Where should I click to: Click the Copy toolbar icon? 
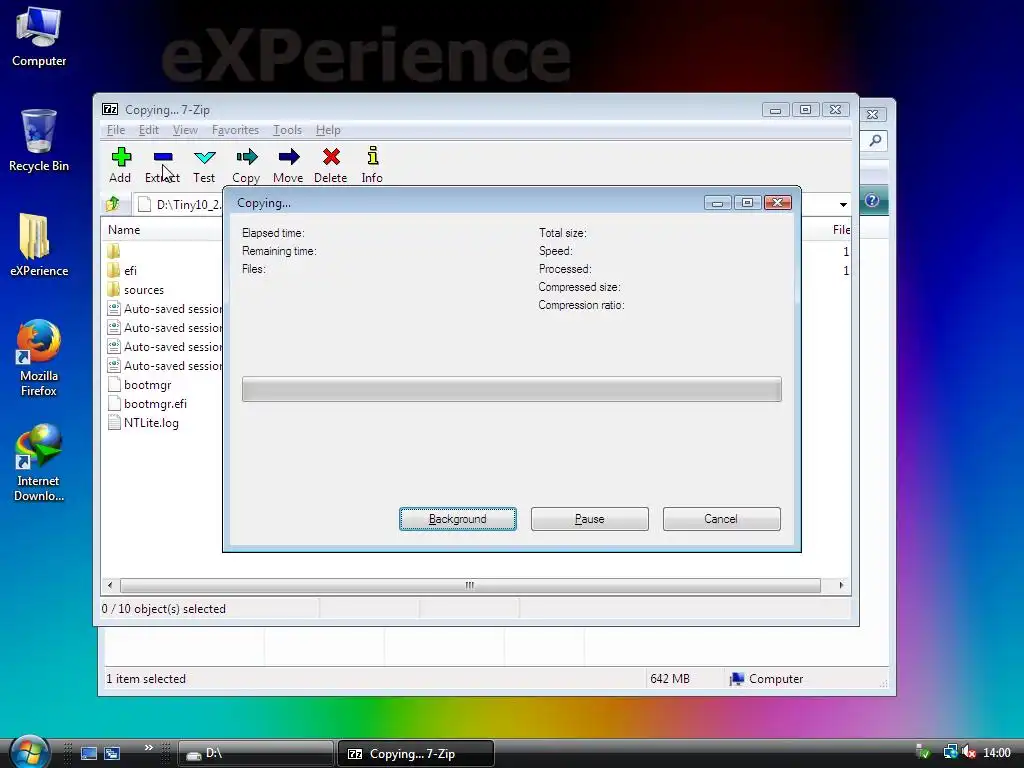[x=247, y=157]
